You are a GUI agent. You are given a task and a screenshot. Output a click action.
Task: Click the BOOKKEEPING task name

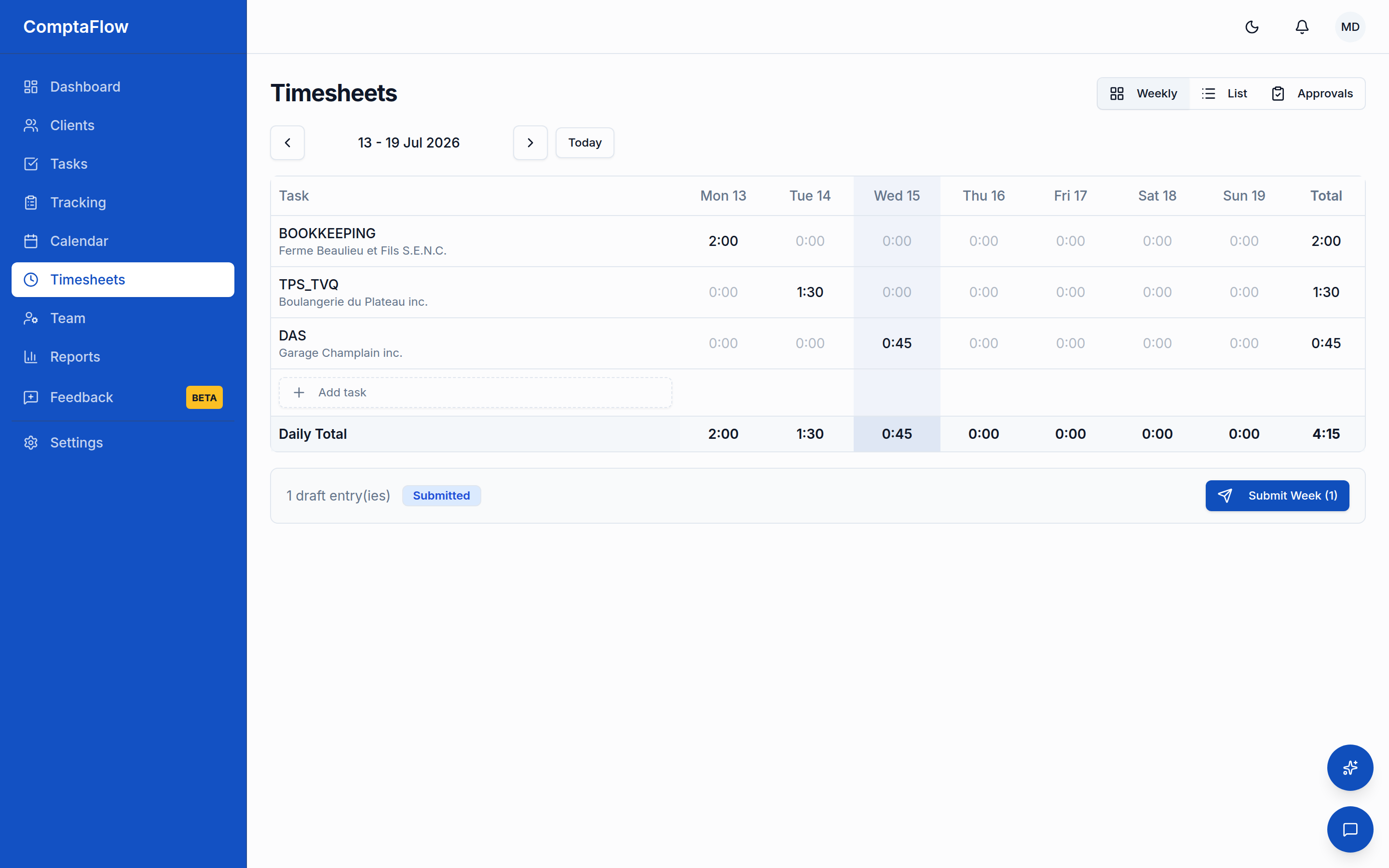[x=327, y=233]
